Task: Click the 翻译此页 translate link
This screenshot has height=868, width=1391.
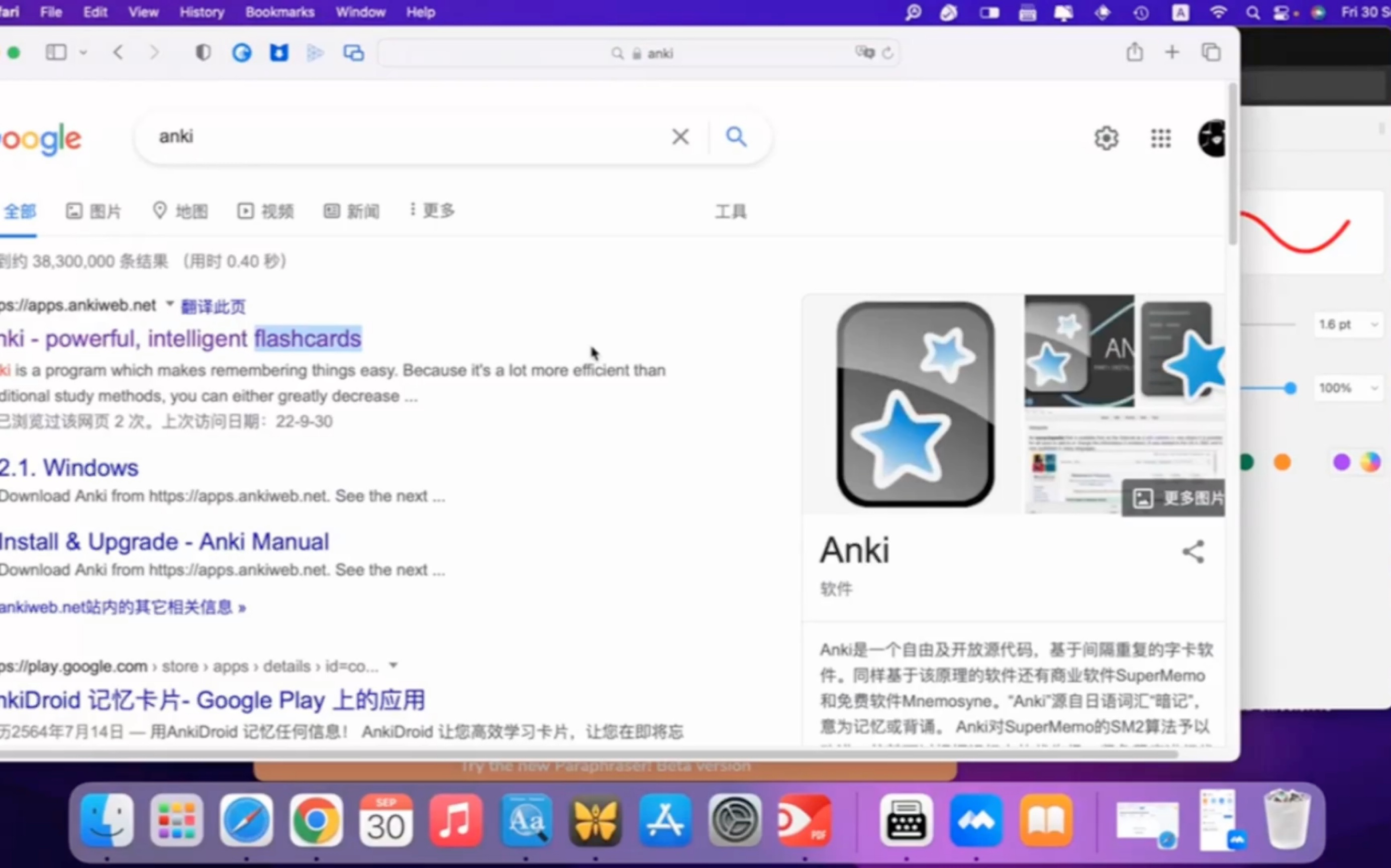Action: [213, 306]
